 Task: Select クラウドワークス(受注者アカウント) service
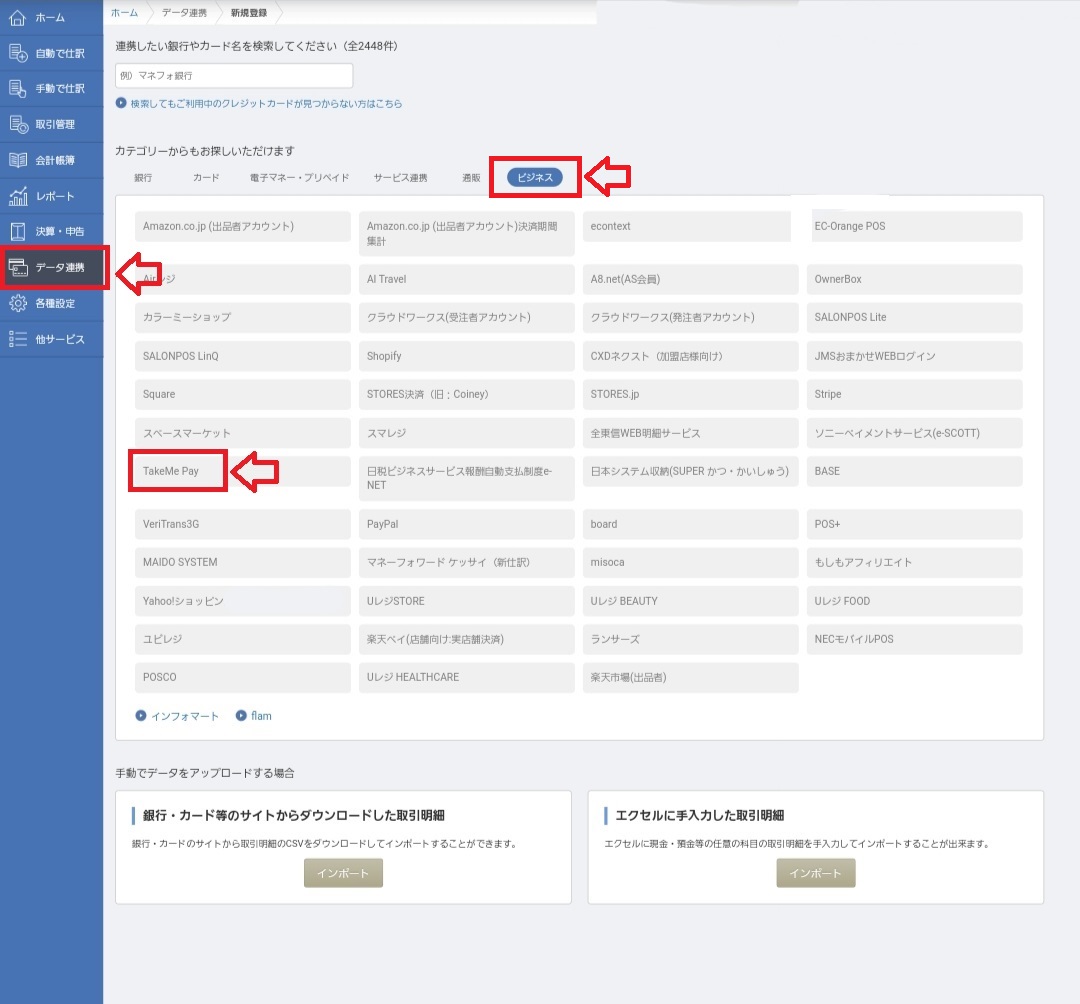(466, 318)
